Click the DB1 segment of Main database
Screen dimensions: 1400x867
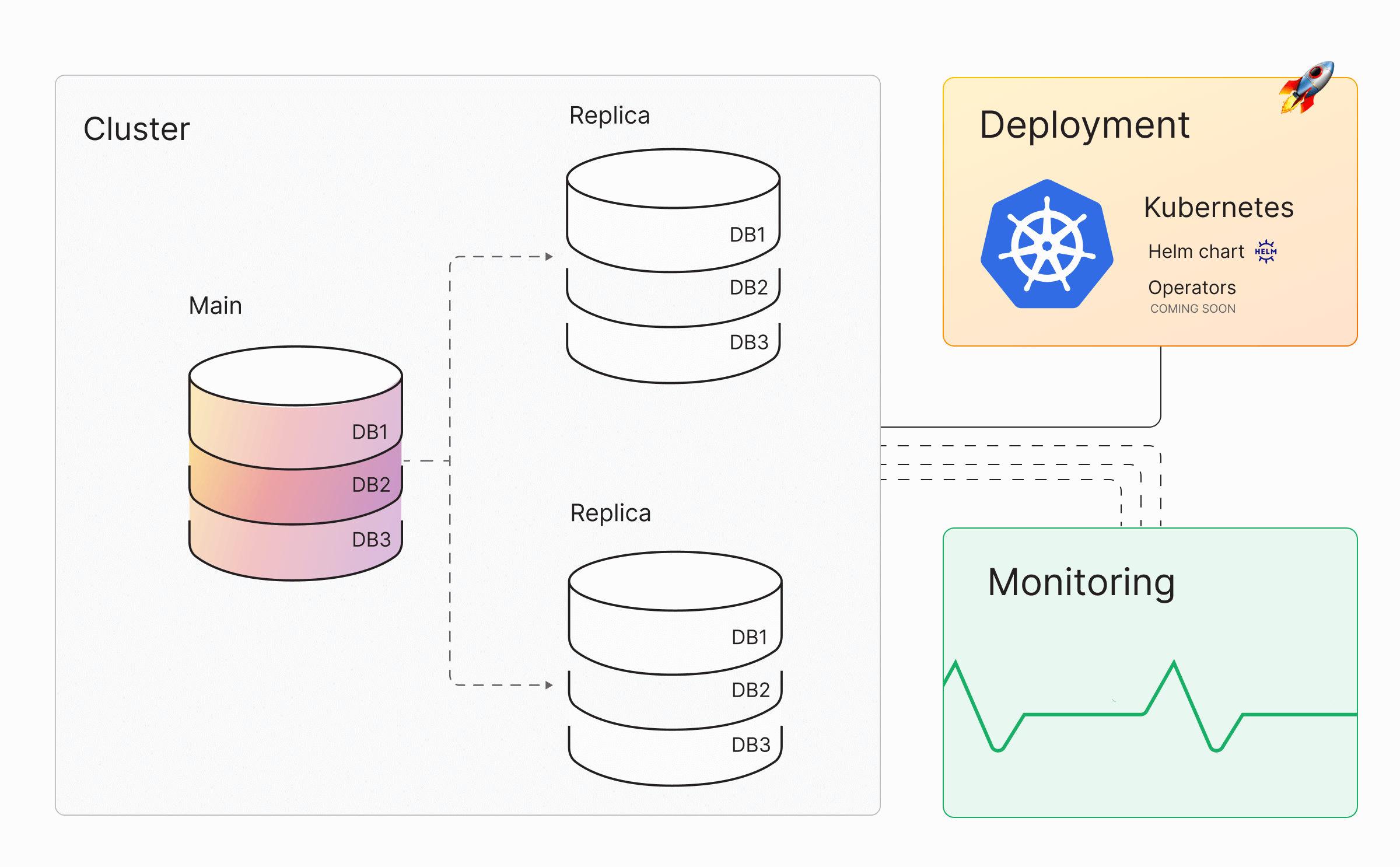(369, 431)
